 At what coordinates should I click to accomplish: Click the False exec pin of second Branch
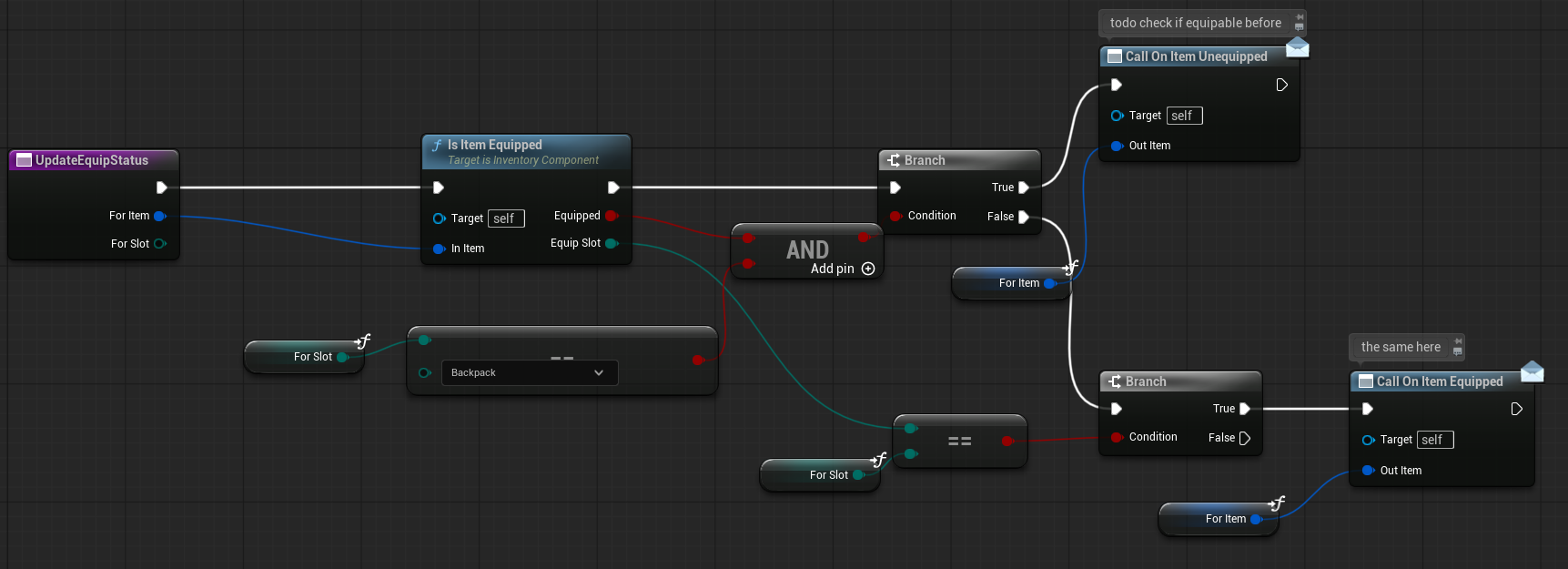[x=1245, y=438]
